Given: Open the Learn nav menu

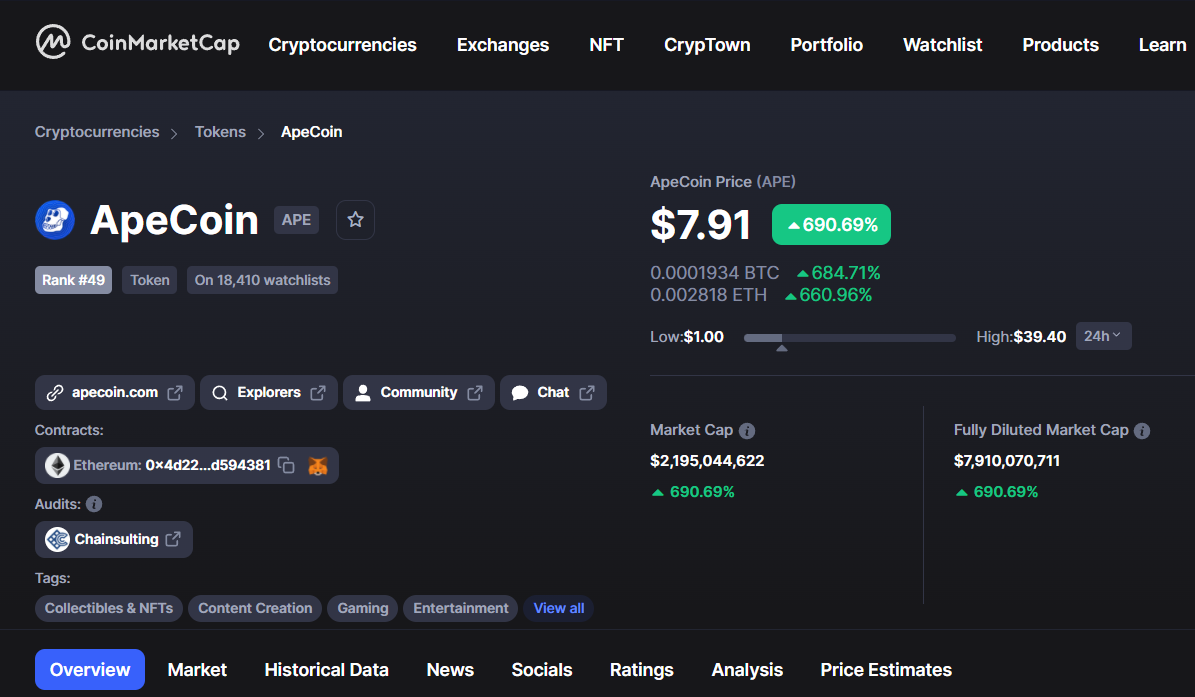Looking at the screenshot, I should click(x=1162, y=45).
